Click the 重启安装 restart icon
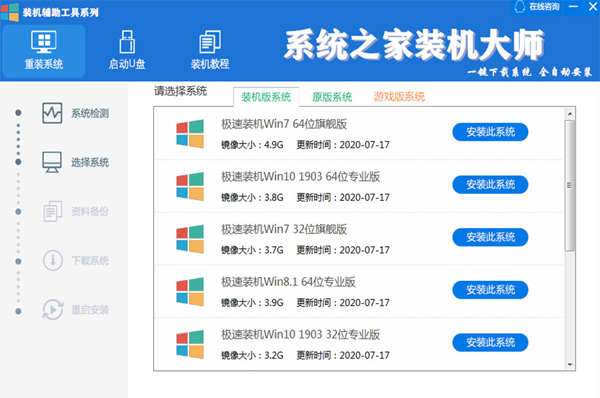The image size is (600, 398). 53,310
